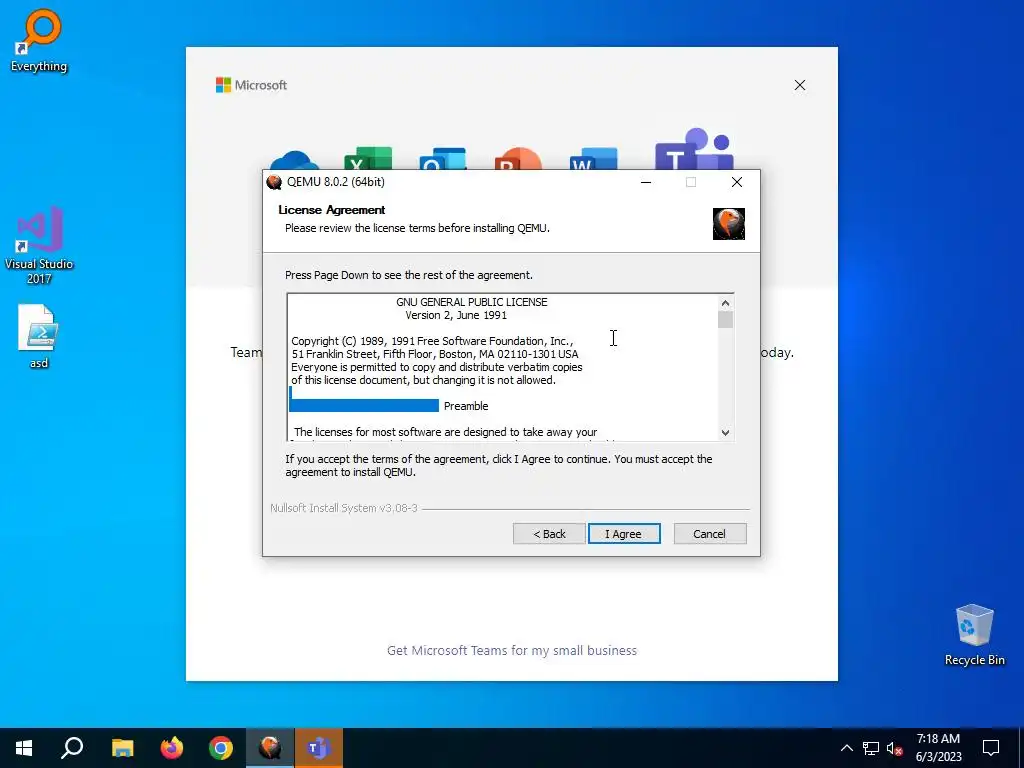Open File Explorer from taskbar
1024x768 pixels.
(122, 748)
